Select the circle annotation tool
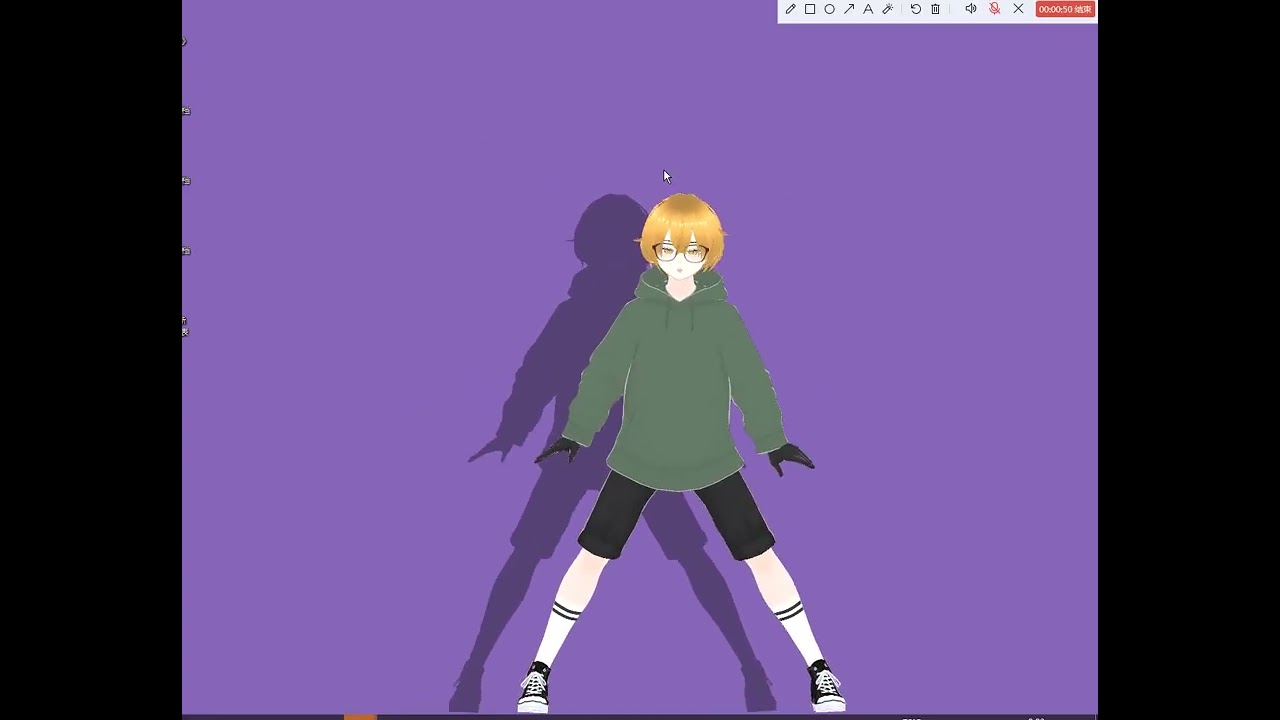This screenshot has height=720, width=1280. 829,9
